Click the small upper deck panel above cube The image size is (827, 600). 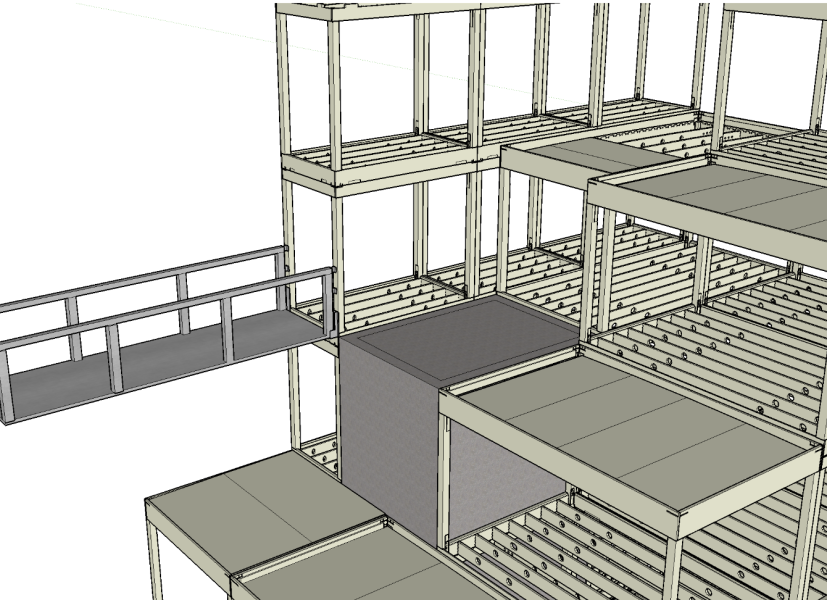coord(590,155)
